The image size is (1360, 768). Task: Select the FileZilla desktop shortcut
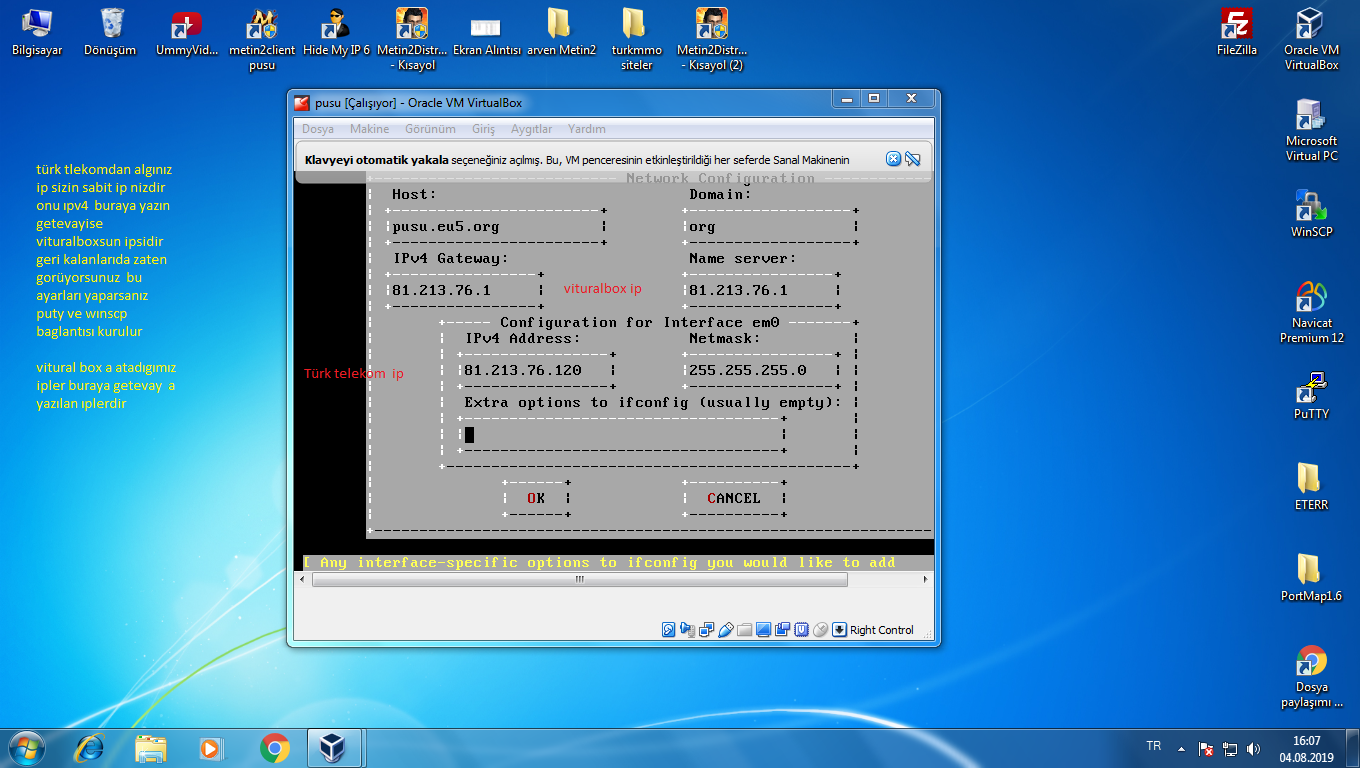(x=1237, y=33)
